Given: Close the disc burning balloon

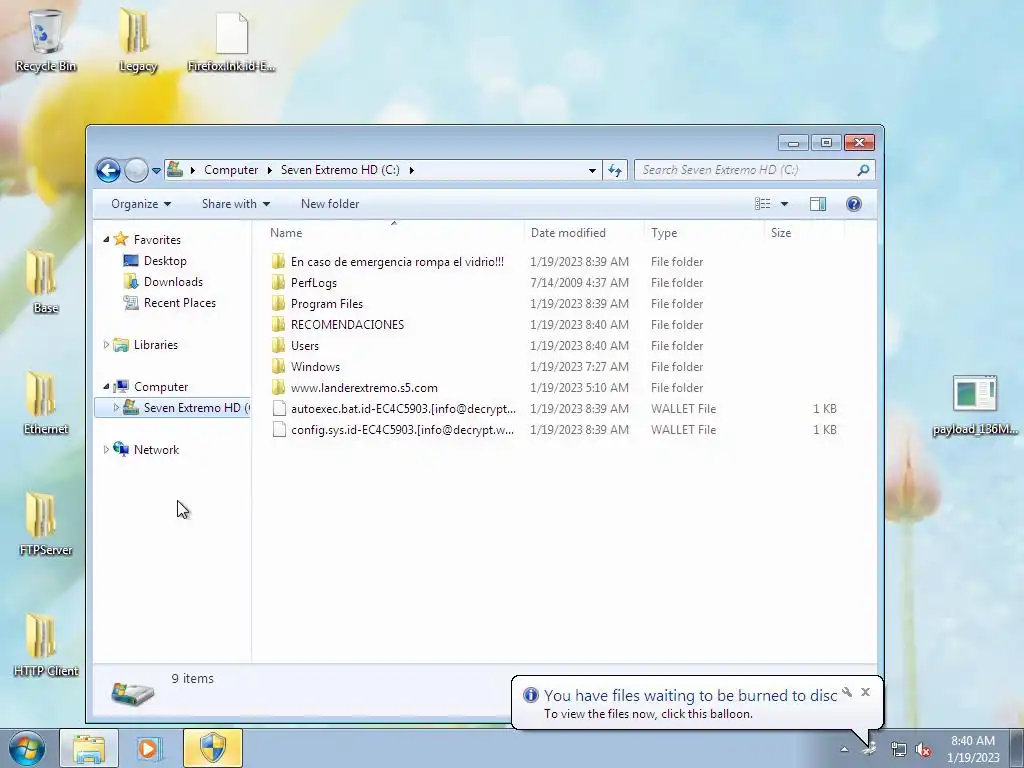Looking at the screenshot, I should click(865, 692).
